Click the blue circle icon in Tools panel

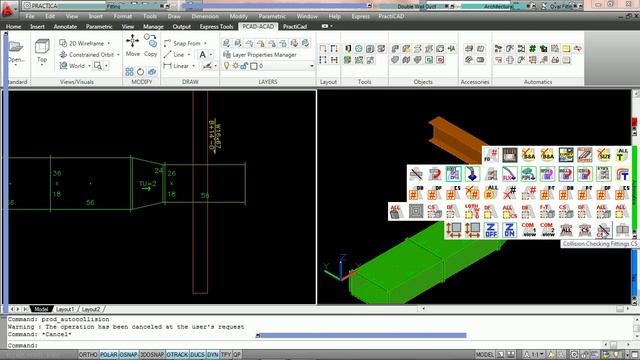pyautogui.click(x=359, y=49)
